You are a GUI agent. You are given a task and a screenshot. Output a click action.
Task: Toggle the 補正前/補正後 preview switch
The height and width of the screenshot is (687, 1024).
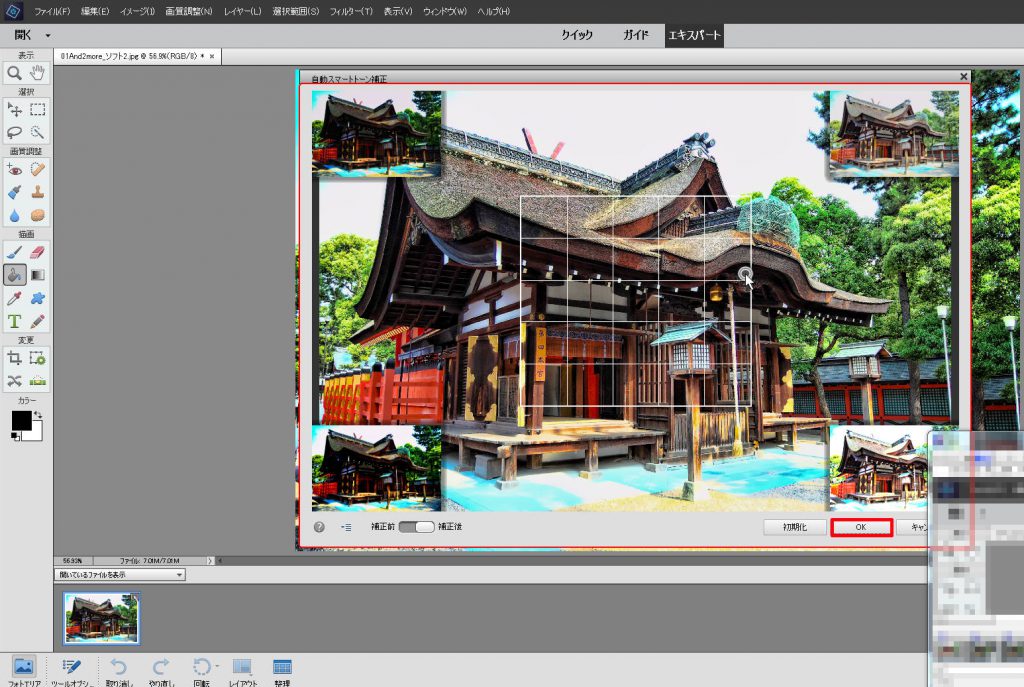click(416, 526)
